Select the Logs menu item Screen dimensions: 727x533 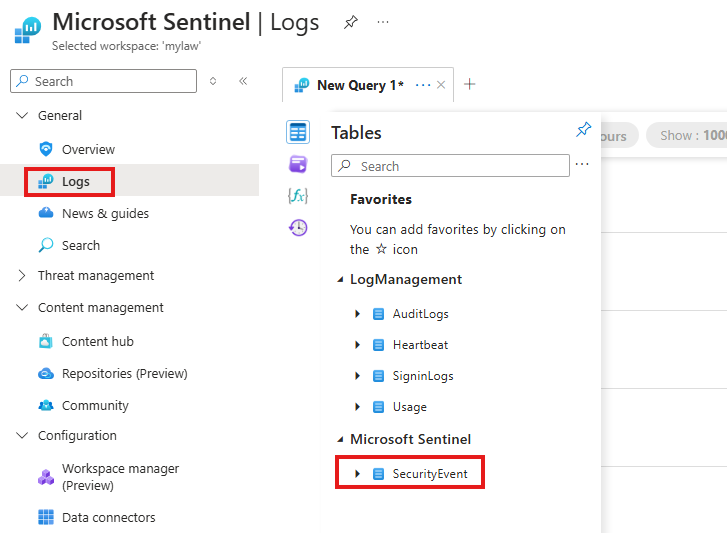coord(75,181)
